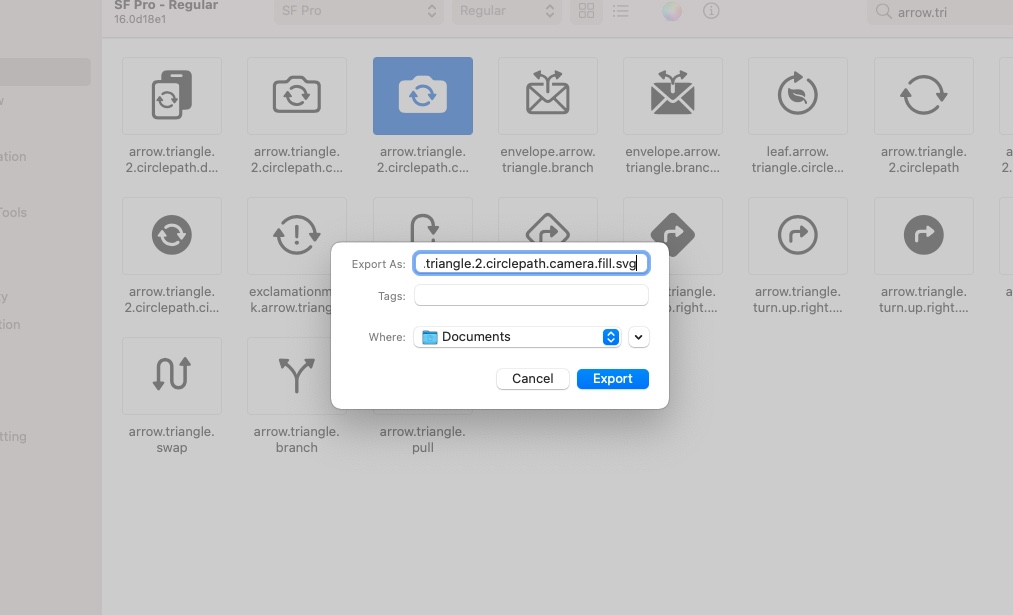Screen dimensions: 1013x615
Task: Cancel the export dialog
Action: 532,379
